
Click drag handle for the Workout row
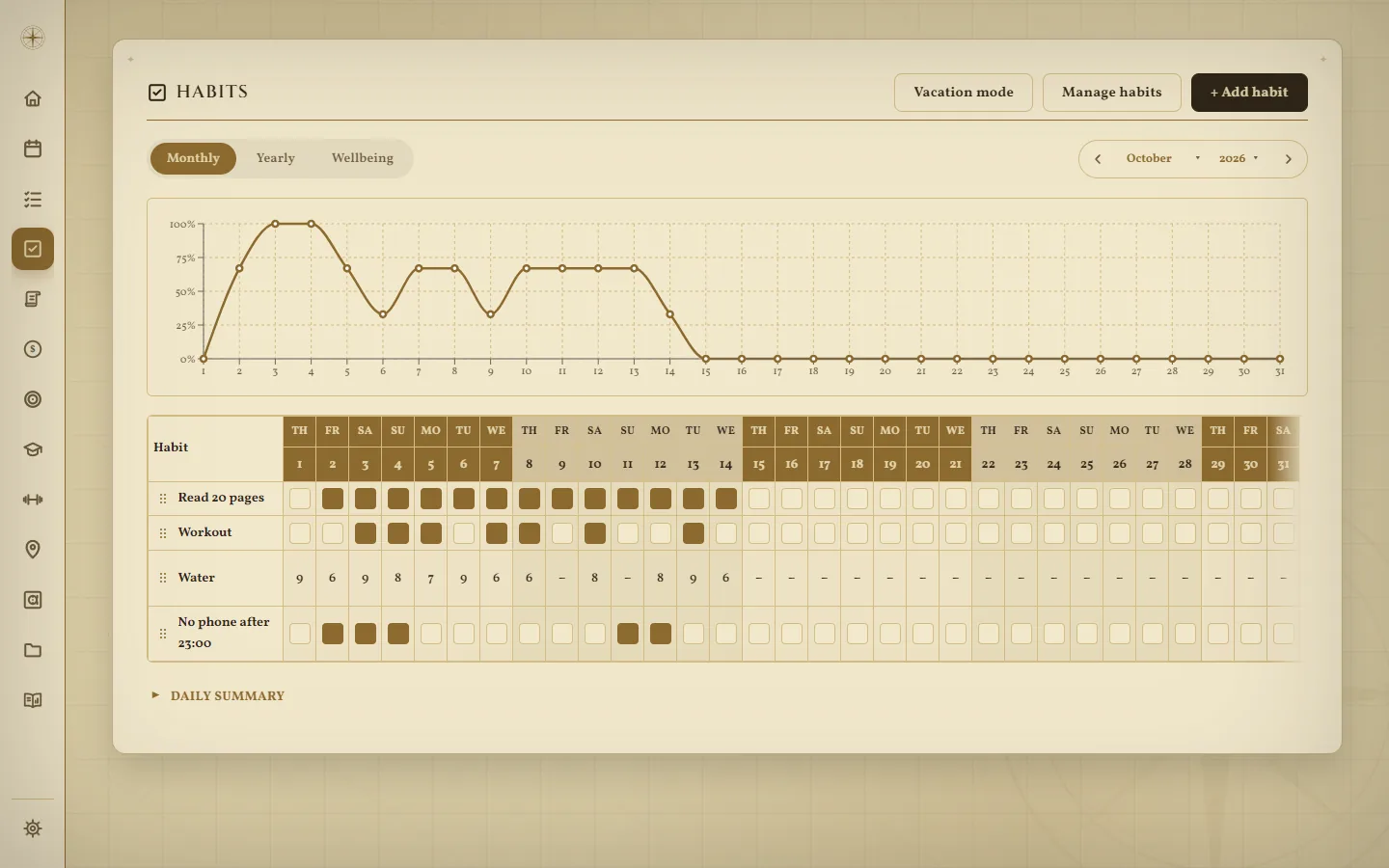(163, 533)
